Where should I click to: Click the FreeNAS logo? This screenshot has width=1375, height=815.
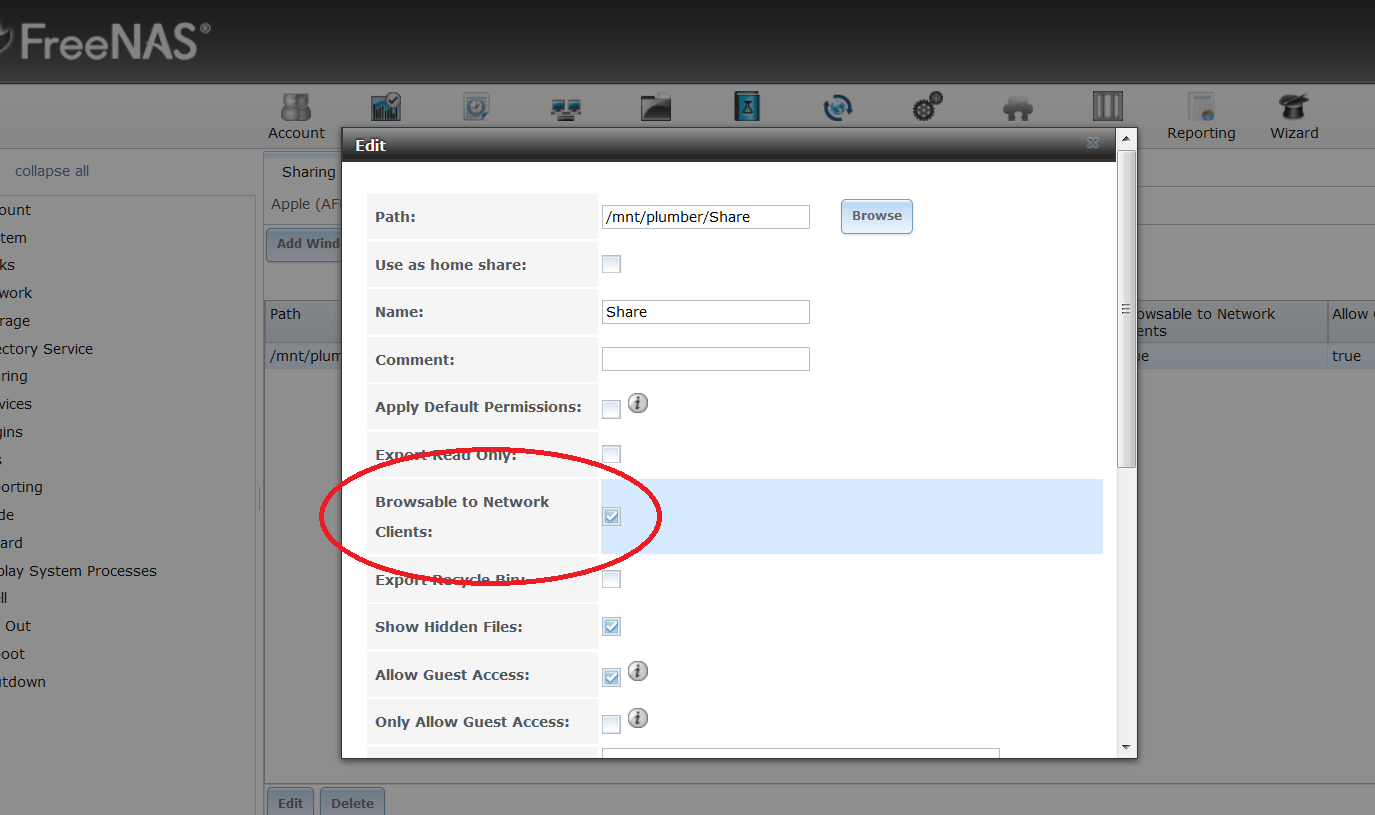pyautogui.click(x=105, y=40)
